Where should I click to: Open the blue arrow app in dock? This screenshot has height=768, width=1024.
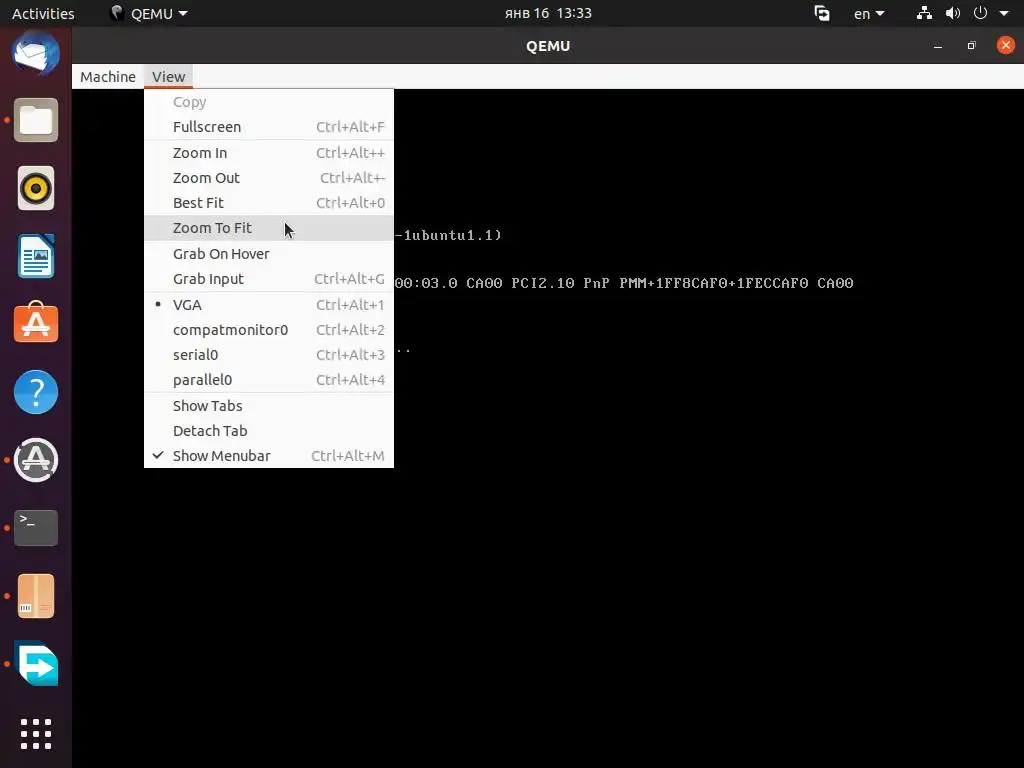[x=36, y=664]
